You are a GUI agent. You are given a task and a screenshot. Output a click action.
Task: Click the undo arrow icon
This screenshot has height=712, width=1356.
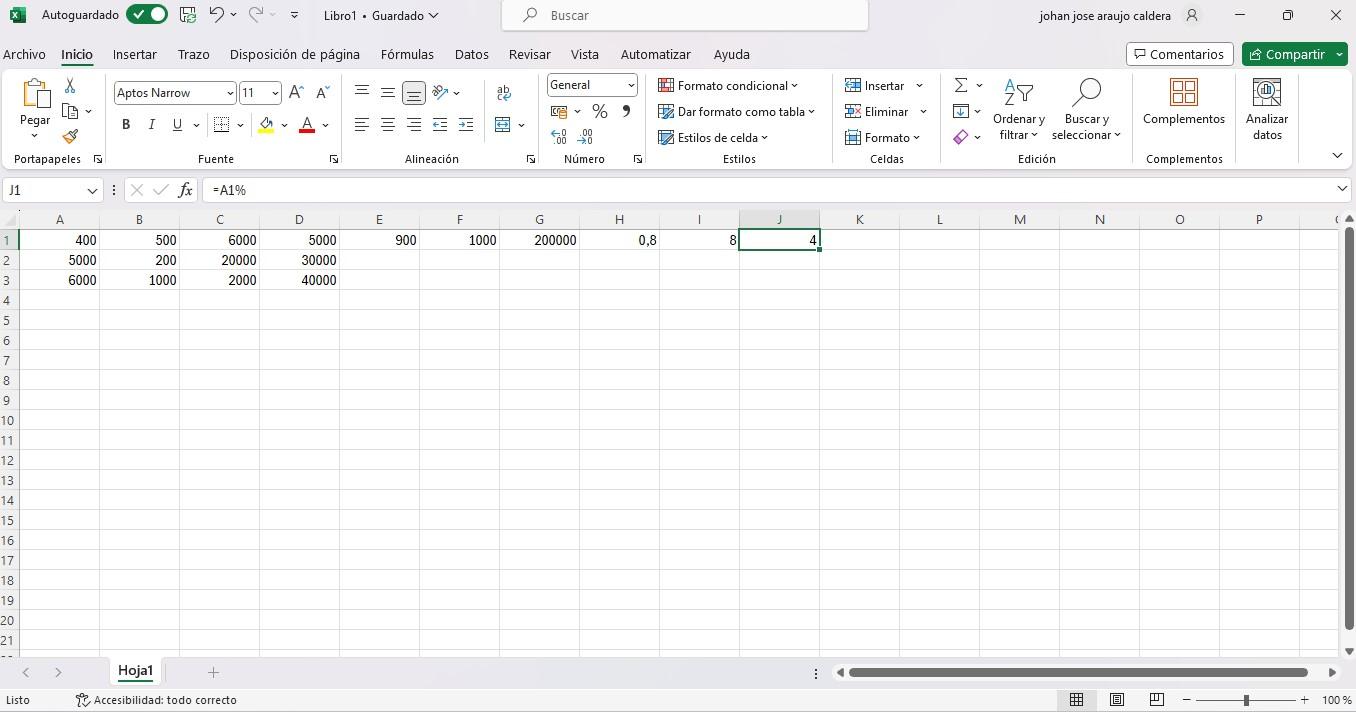tap(216, 15)
